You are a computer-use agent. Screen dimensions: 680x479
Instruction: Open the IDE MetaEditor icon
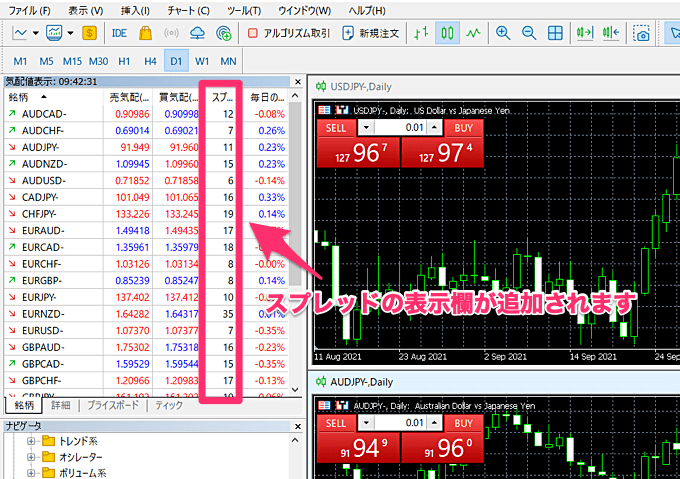coord(119,33)
